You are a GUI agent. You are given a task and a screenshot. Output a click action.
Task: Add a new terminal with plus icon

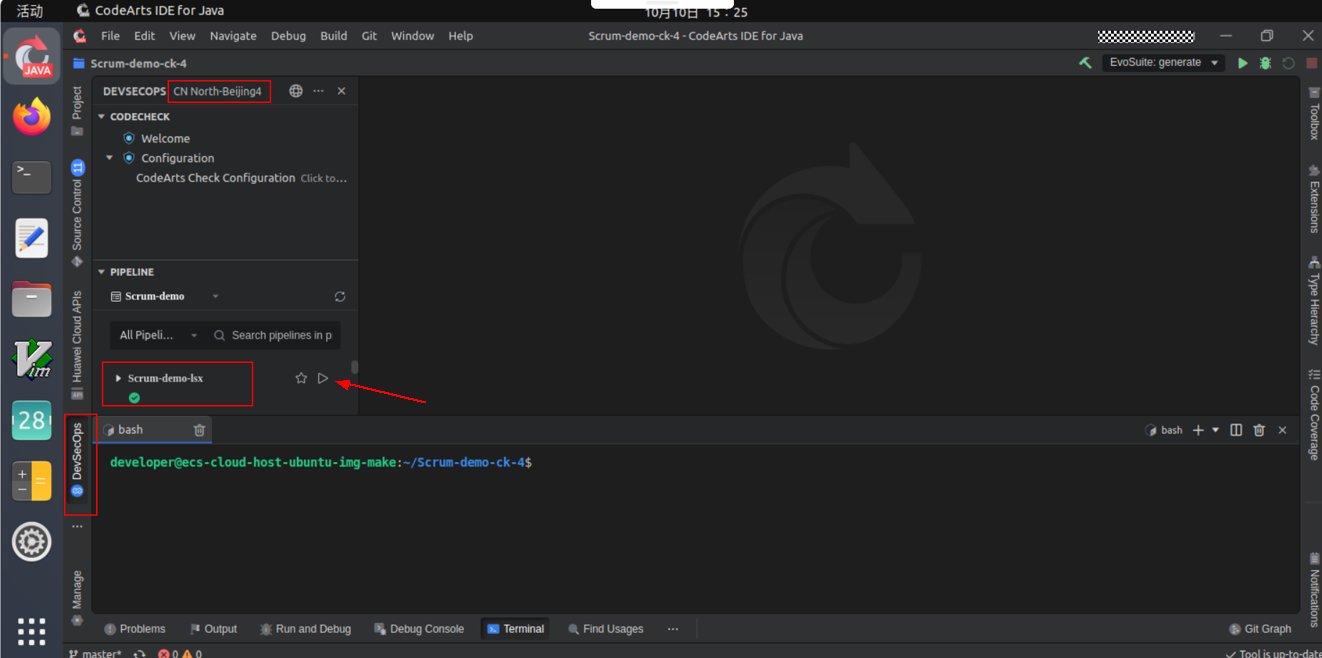(x=1198, y=430)
